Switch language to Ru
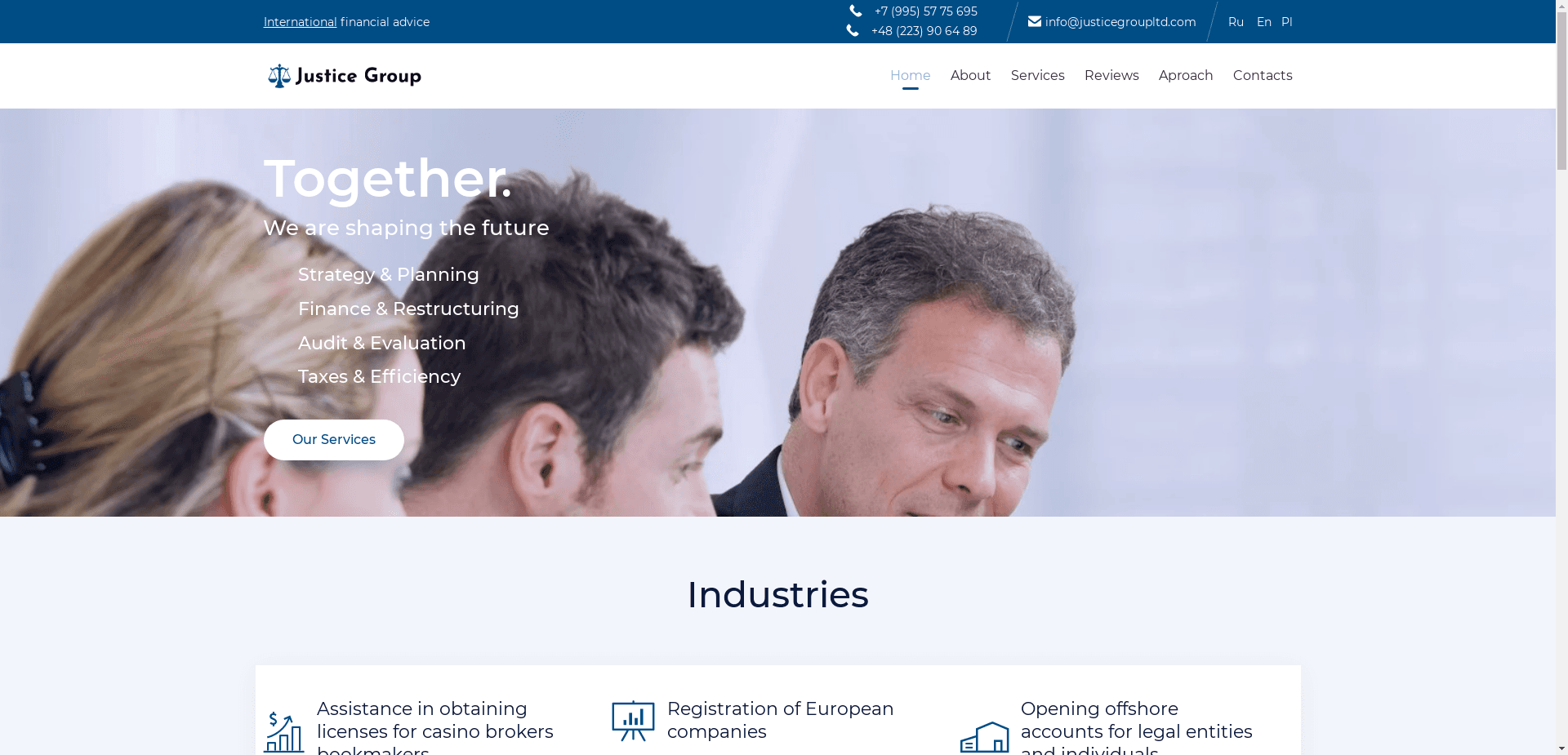Image resolution: width=1568 pixels, height=755 pixels. [x=1236, y=22]
